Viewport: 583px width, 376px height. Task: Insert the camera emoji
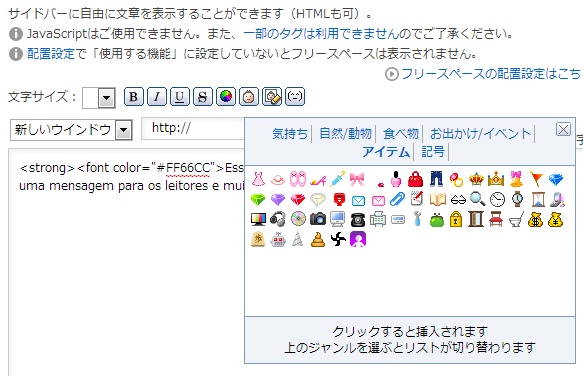click(x=318, y=219)
